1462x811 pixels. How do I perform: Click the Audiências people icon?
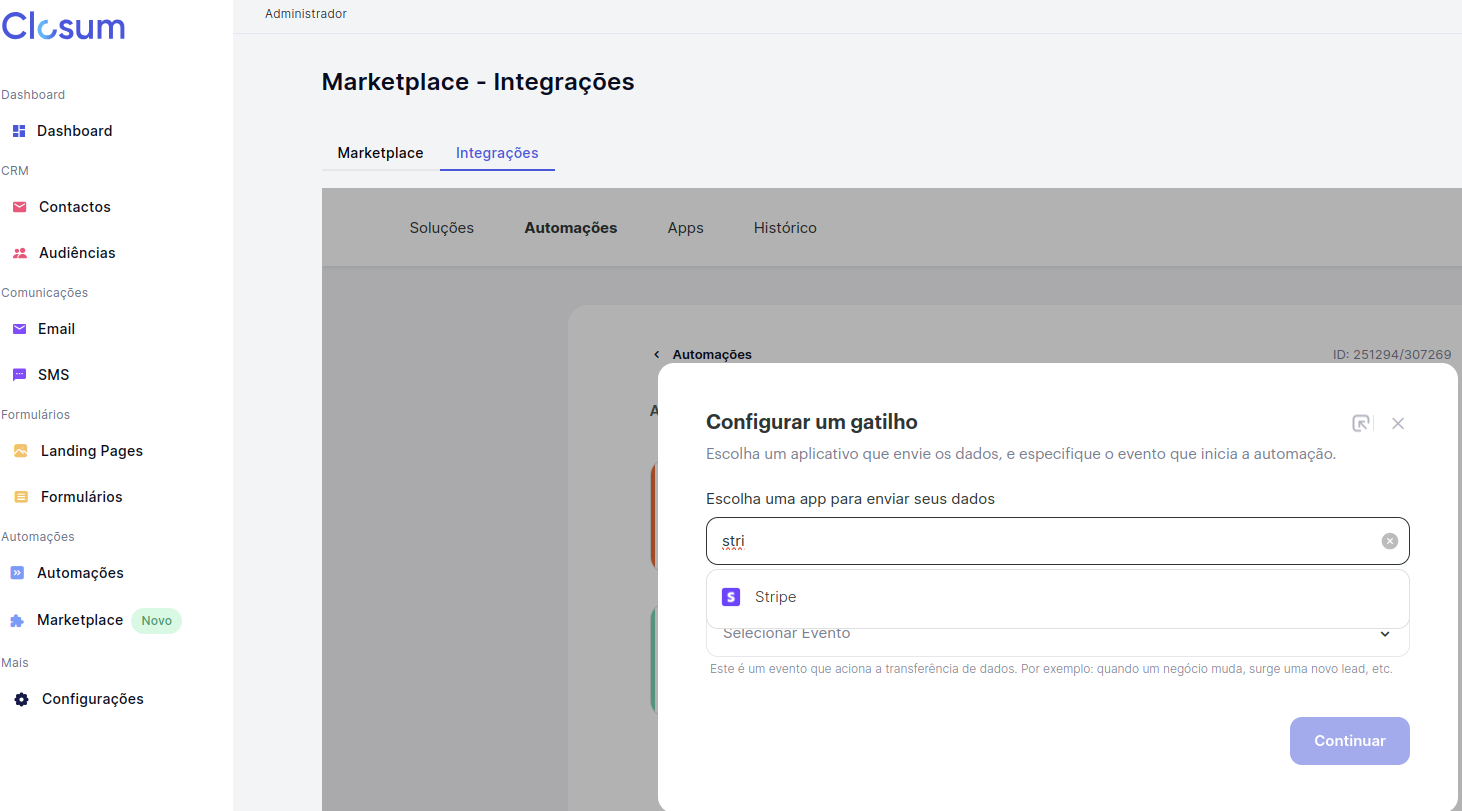(19, 253)
